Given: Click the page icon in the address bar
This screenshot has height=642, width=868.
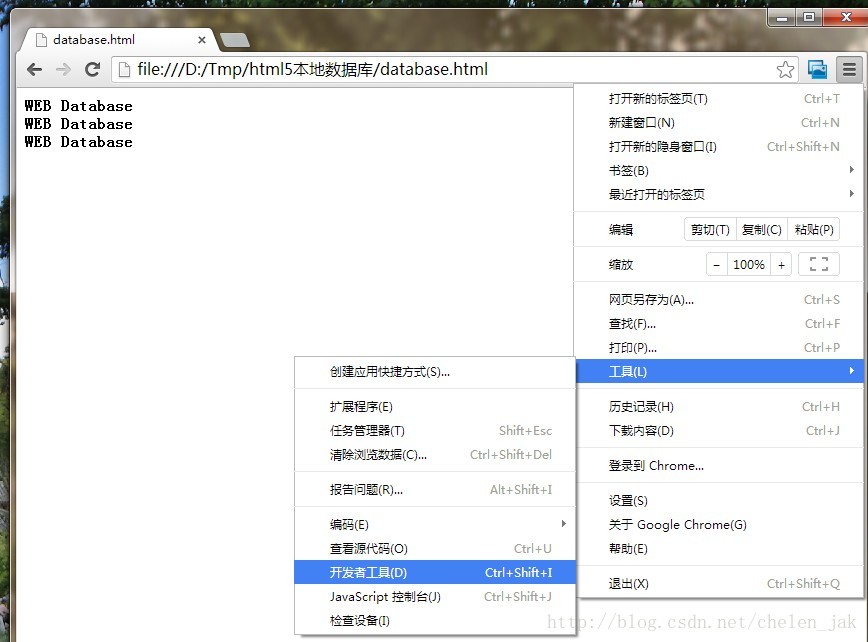Looking at the screenshot, I should coord(125,69).
